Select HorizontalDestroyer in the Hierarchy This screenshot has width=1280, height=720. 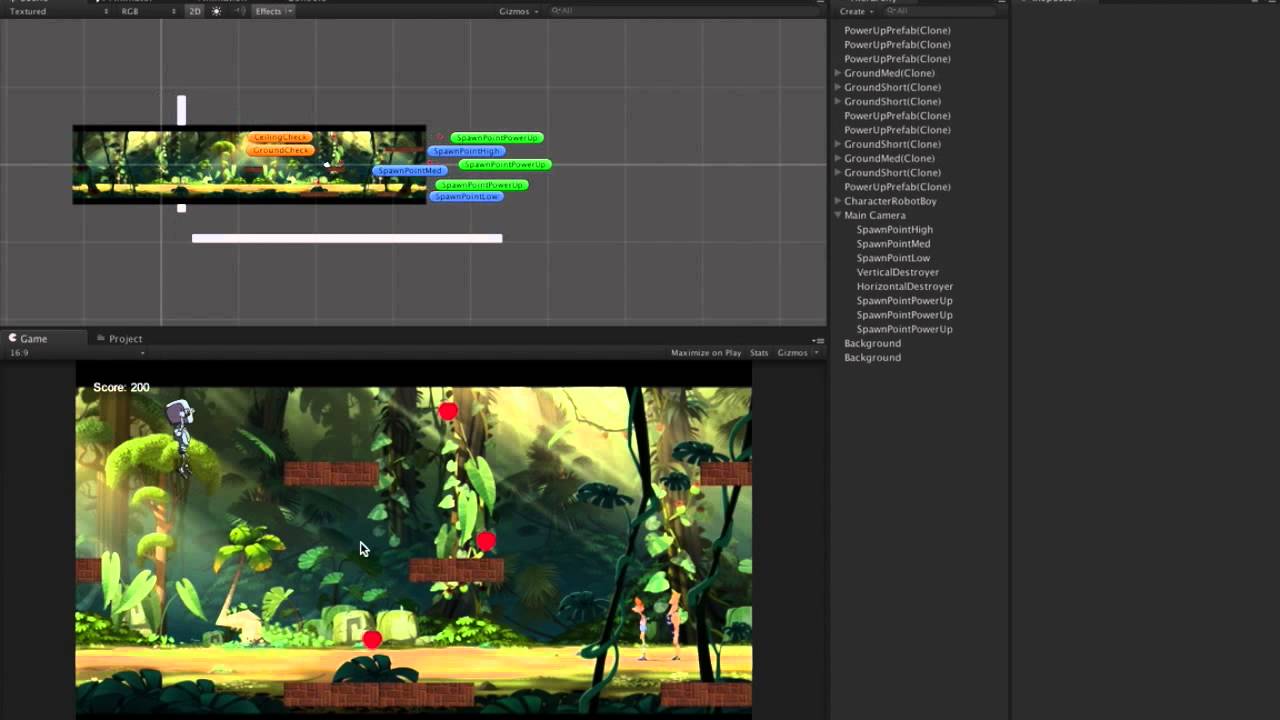(905, 286)
